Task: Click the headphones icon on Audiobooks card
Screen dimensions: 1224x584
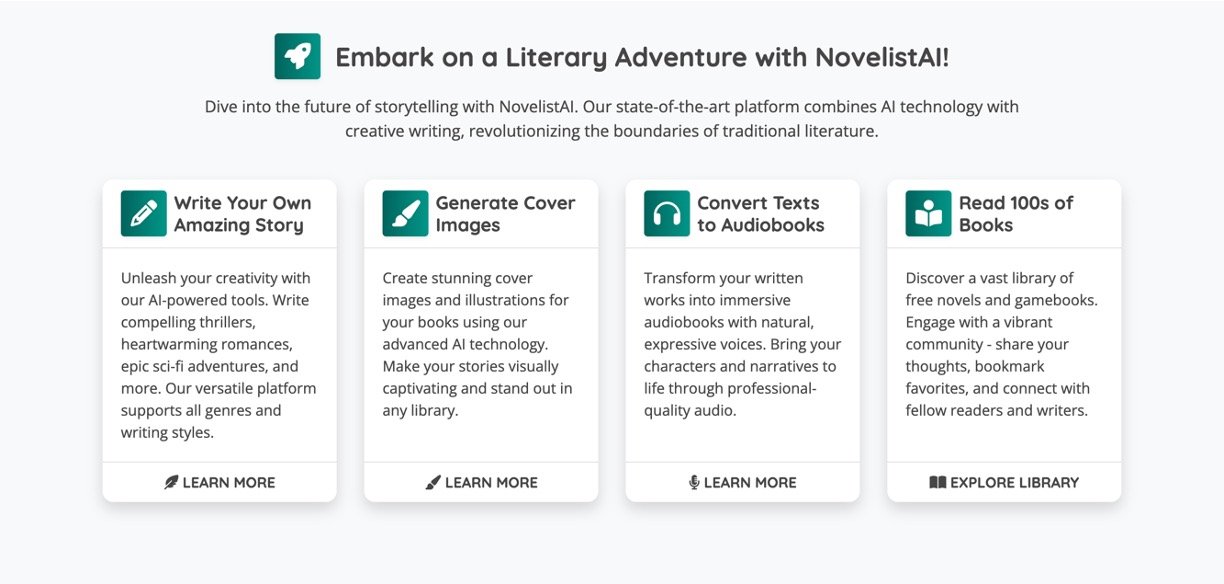Action: coord(667,213)
